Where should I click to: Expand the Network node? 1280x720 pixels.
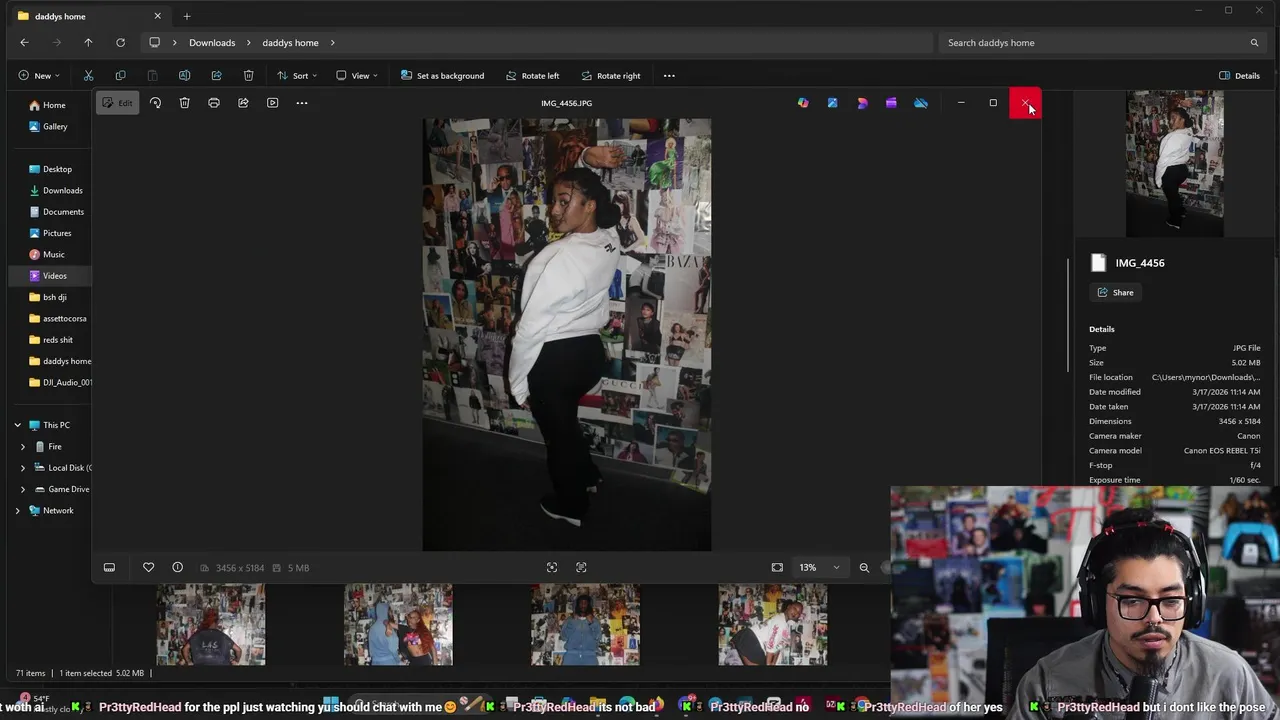coord(17,511)
